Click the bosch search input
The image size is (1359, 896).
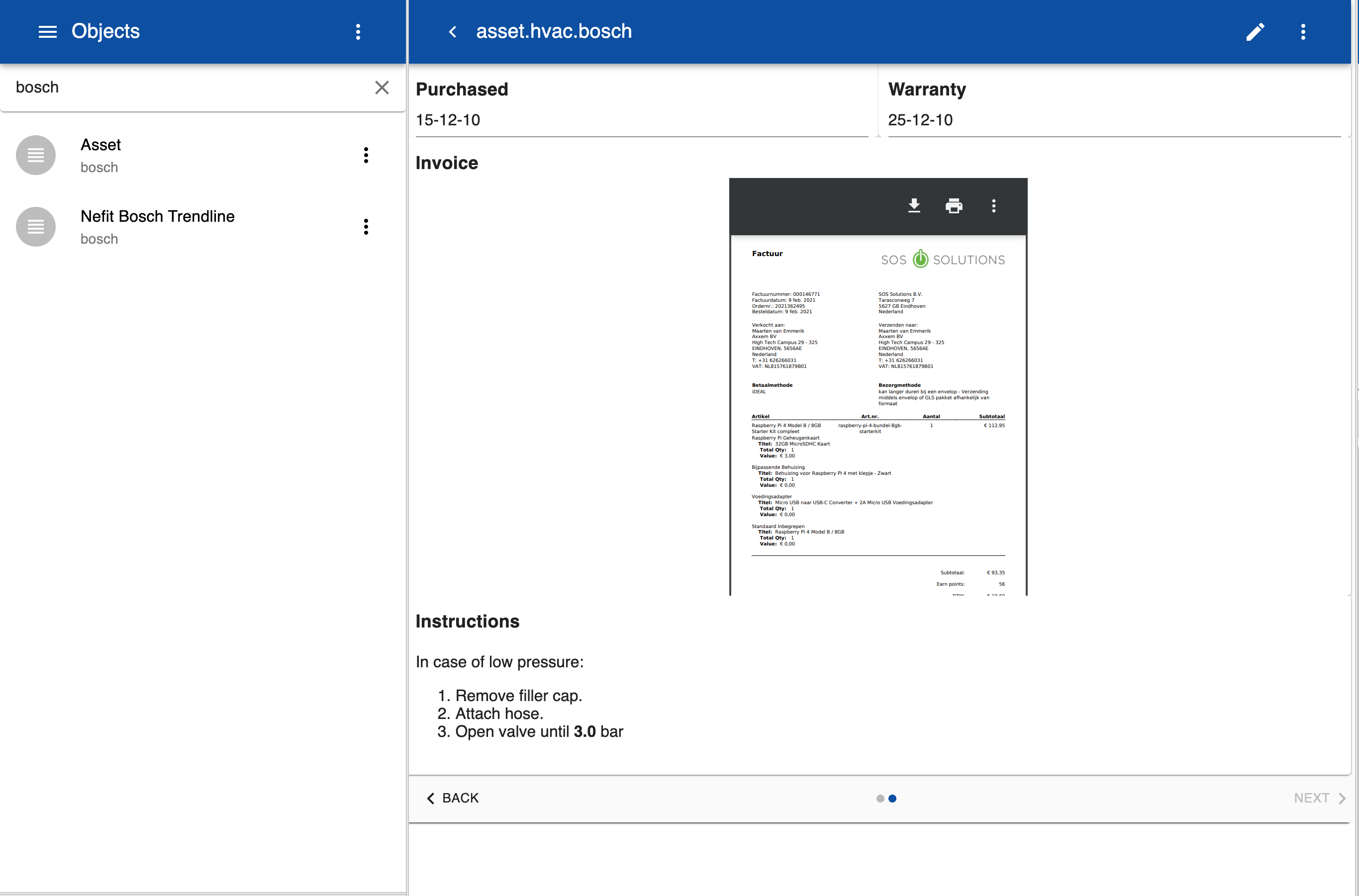189,88
